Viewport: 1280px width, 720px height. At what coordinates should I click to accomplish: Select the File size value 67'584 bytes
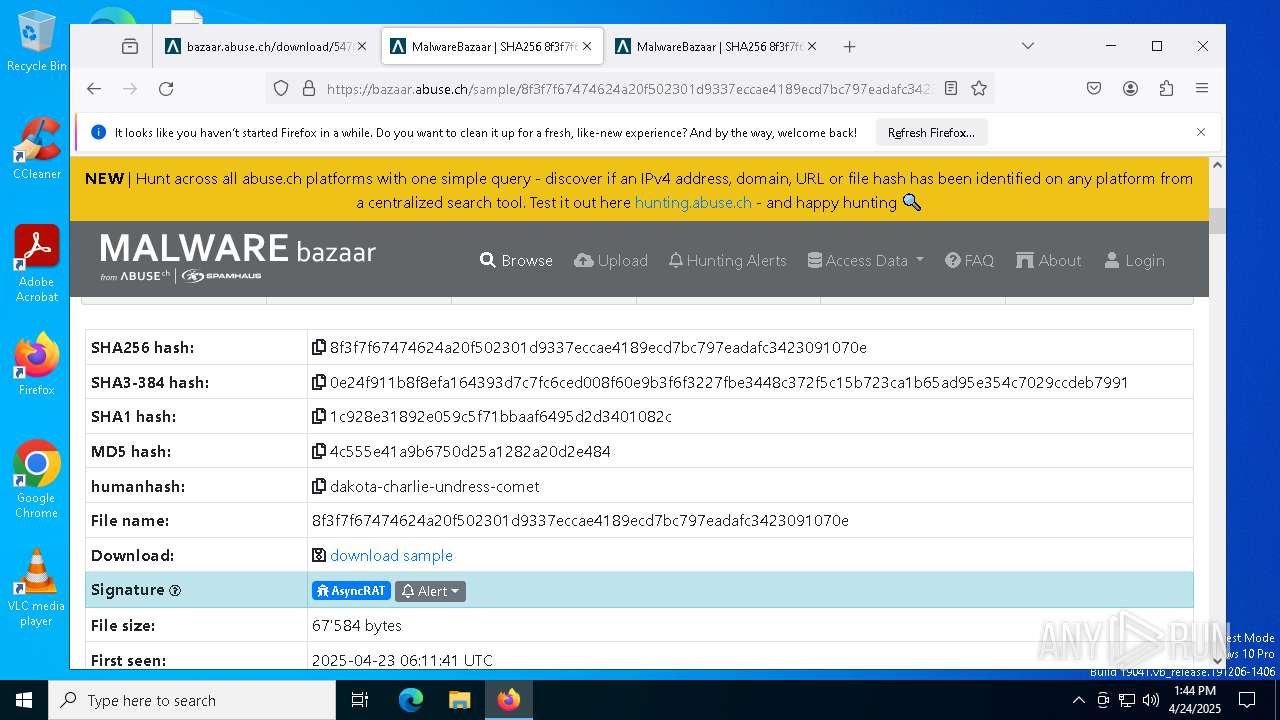(357, 625)
